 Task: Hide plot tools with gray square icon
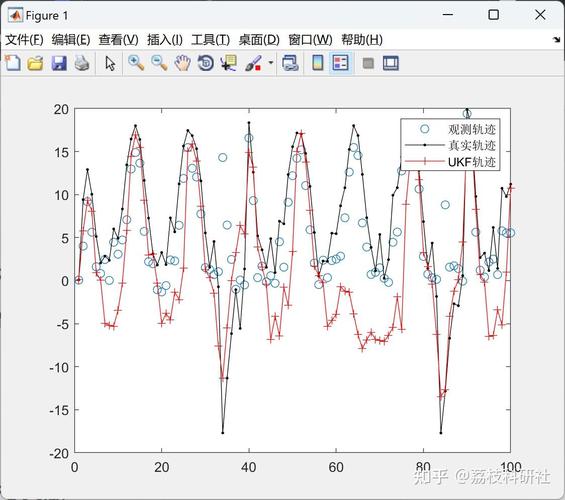point(368,63)
